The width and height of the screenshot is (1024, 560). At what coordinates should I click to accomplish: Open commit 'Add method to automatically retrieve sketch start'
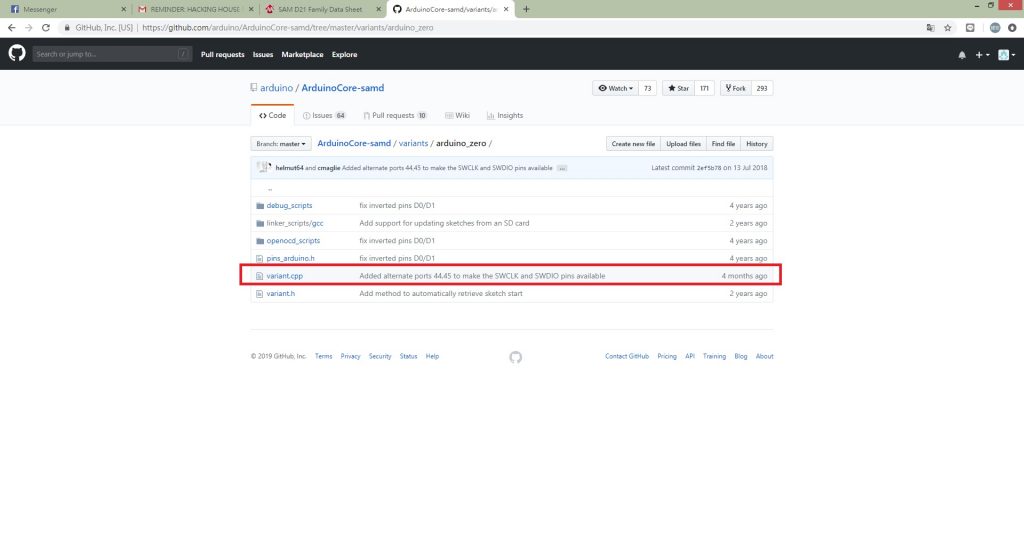click(441, 294)
